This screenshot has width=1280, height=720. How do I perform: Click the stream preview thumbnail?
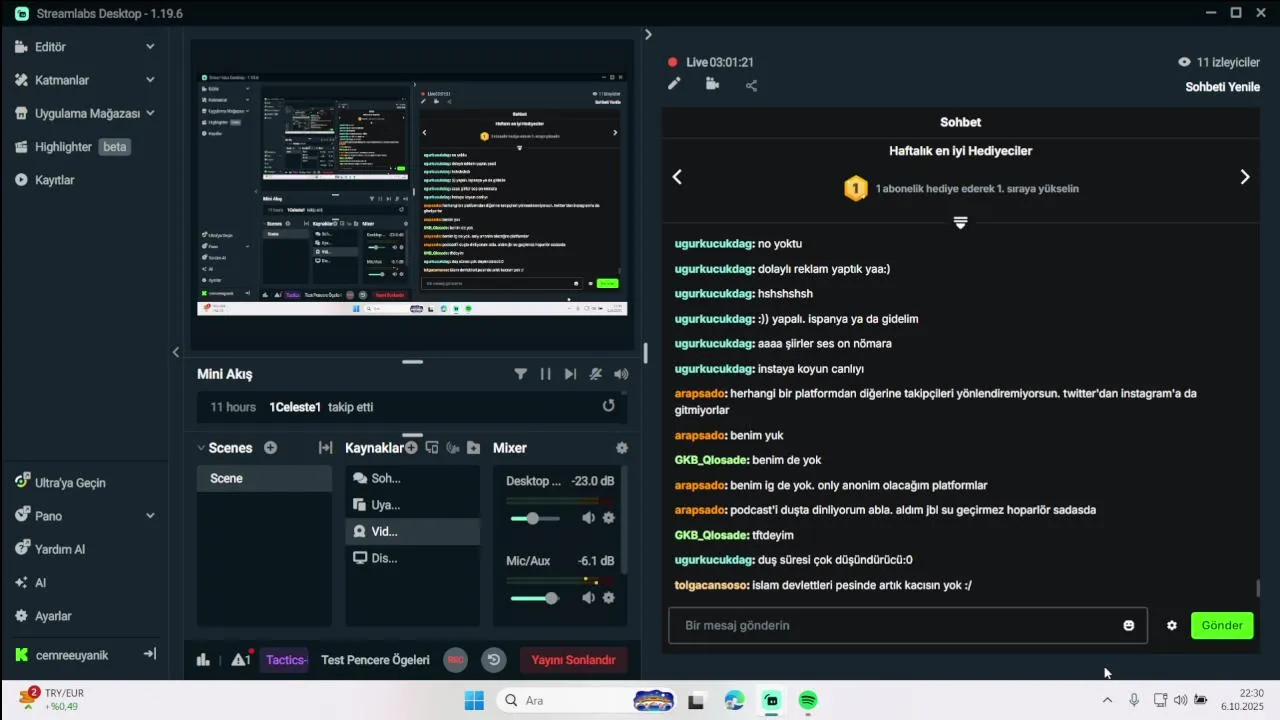[412, 194]
